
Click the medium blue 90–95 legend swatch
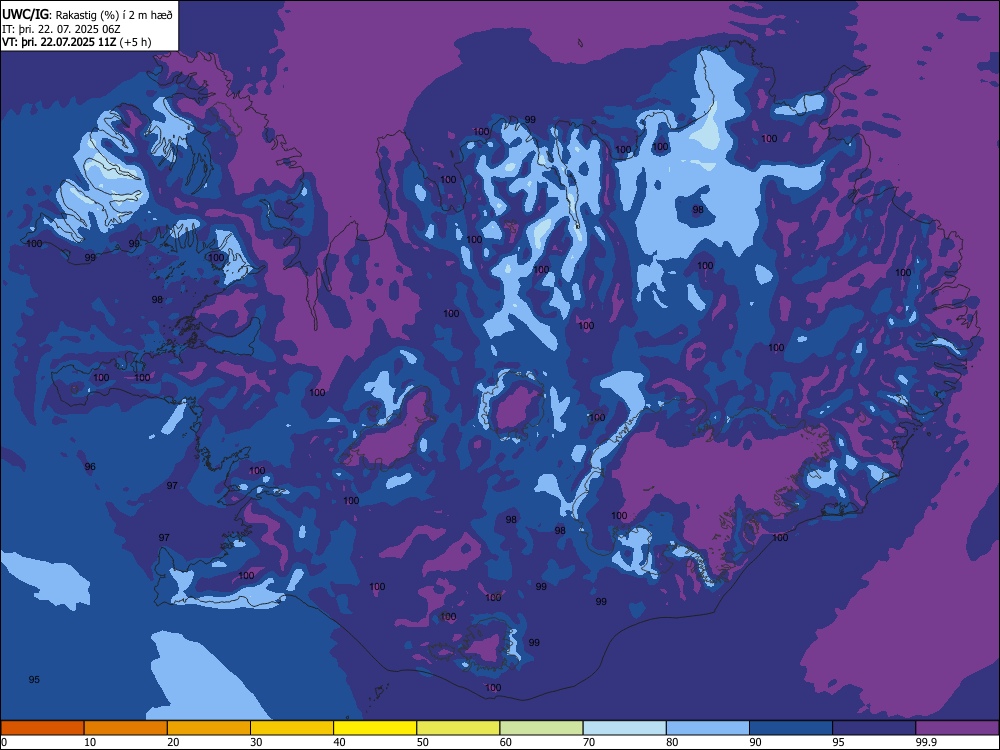[791, 728]
